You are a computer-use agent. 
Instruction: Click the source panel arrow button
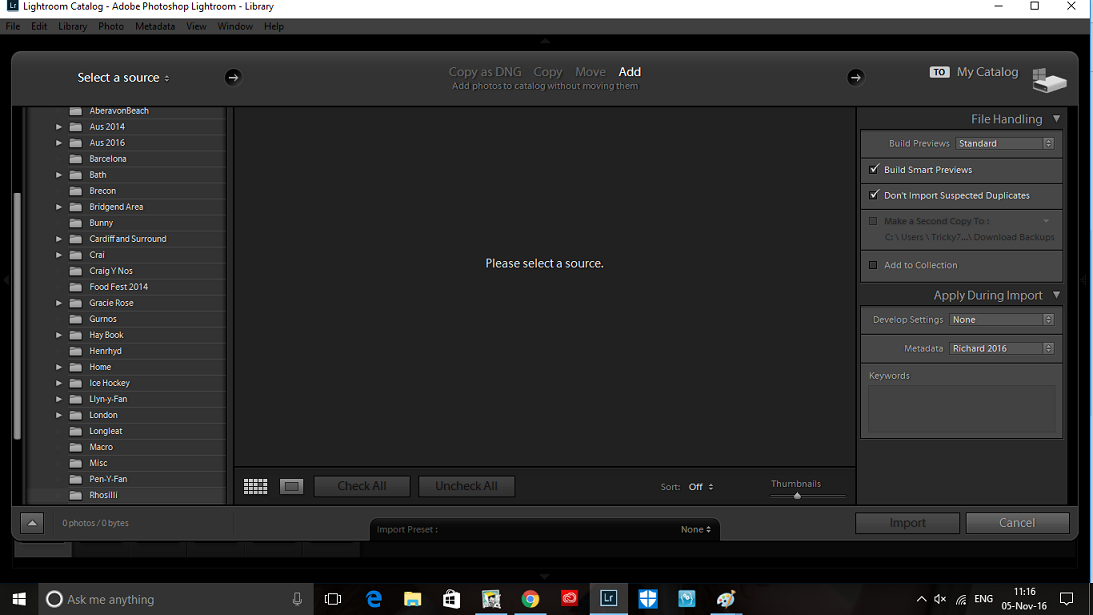point(233,77)
